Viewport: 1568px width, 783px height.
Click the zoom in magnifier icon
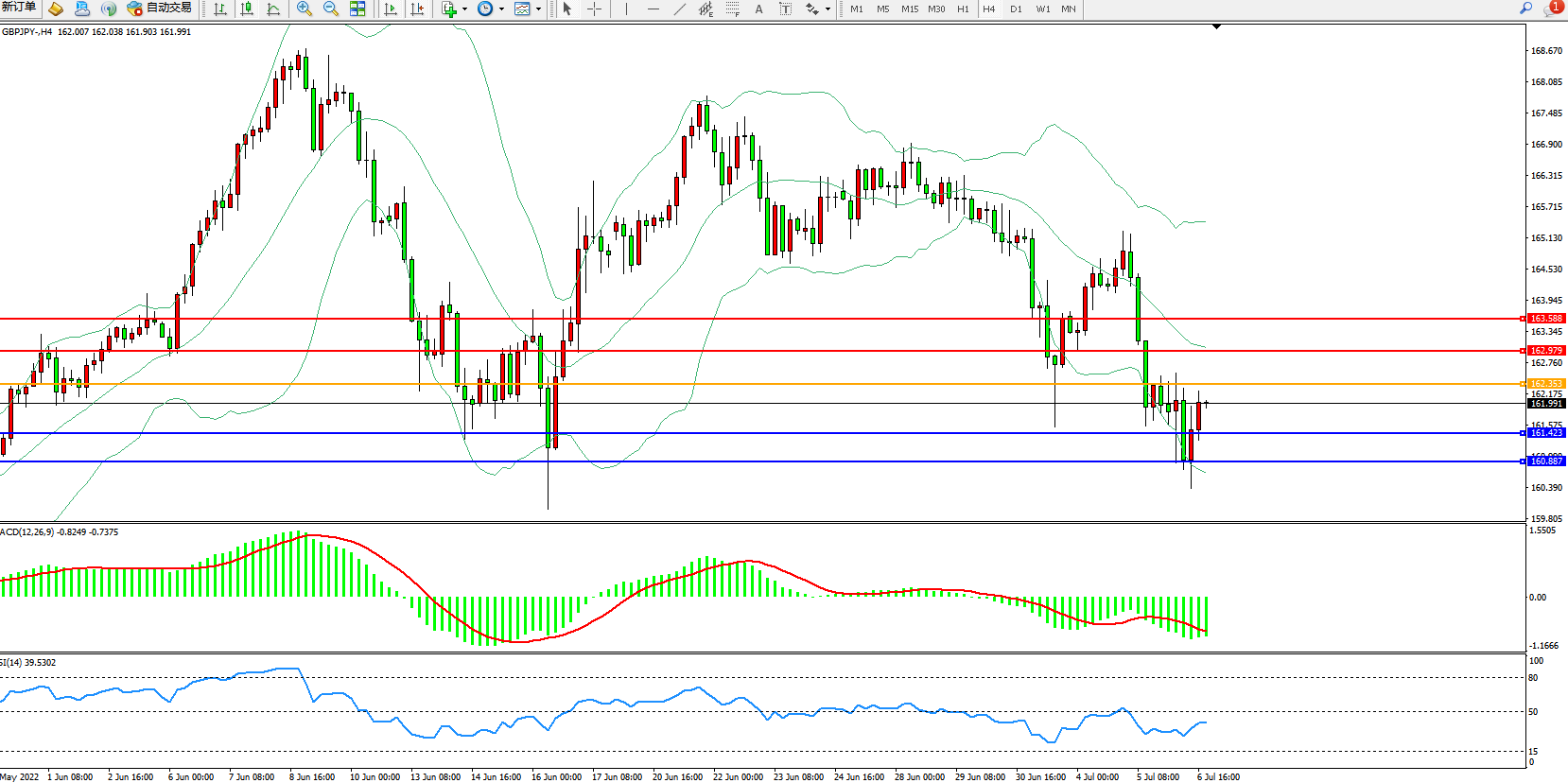tap(304, 9)
